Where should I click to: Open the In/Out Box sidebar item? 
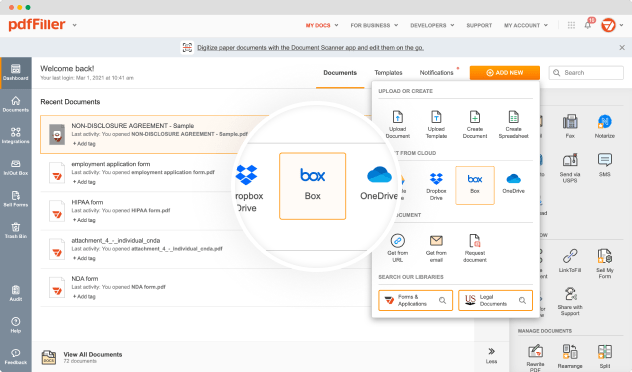16,167
